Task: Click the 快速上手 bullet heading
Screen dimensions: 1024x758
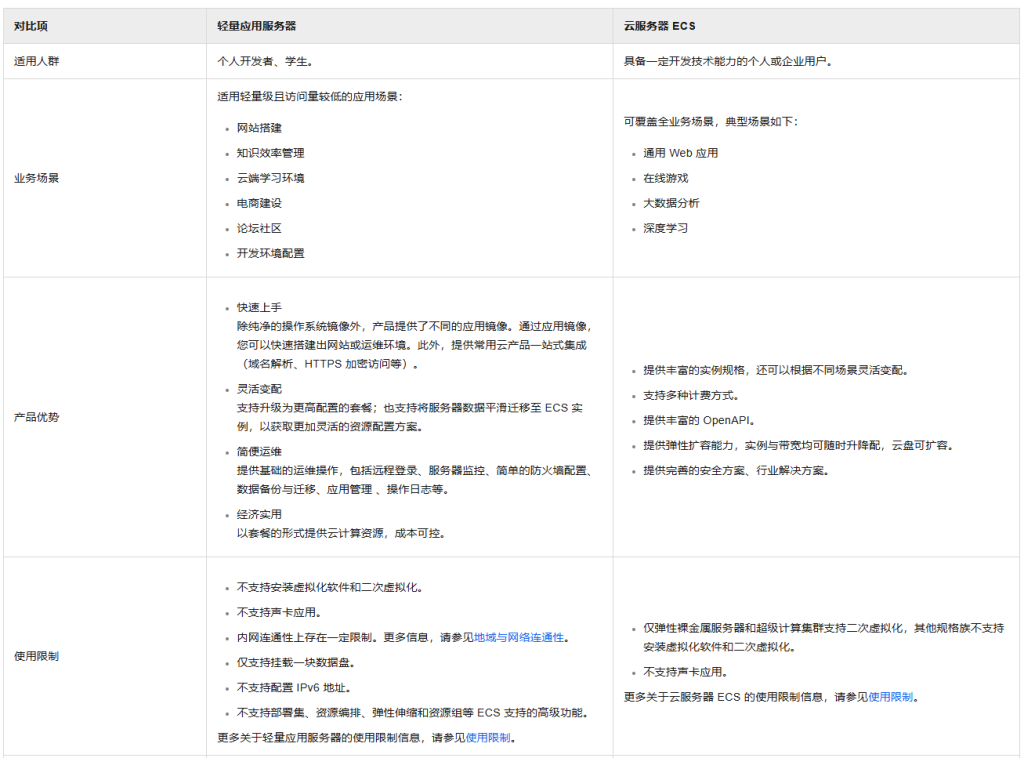Action: click(x=259, y=308)
